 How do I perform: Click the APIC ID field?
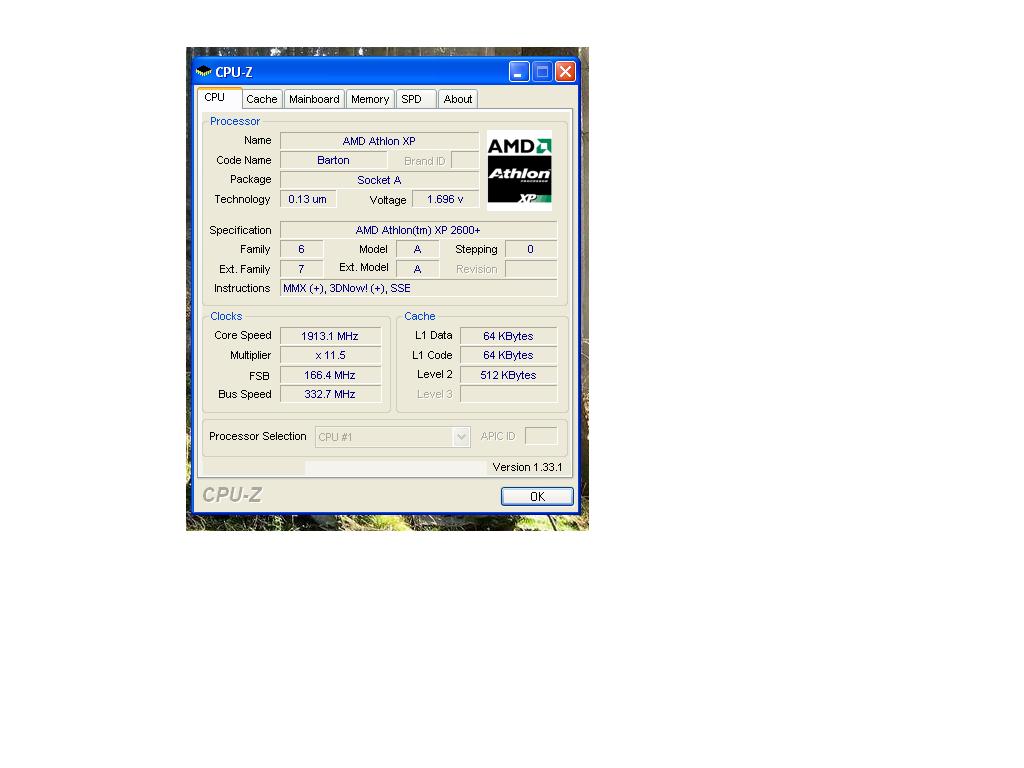point(541,436)
